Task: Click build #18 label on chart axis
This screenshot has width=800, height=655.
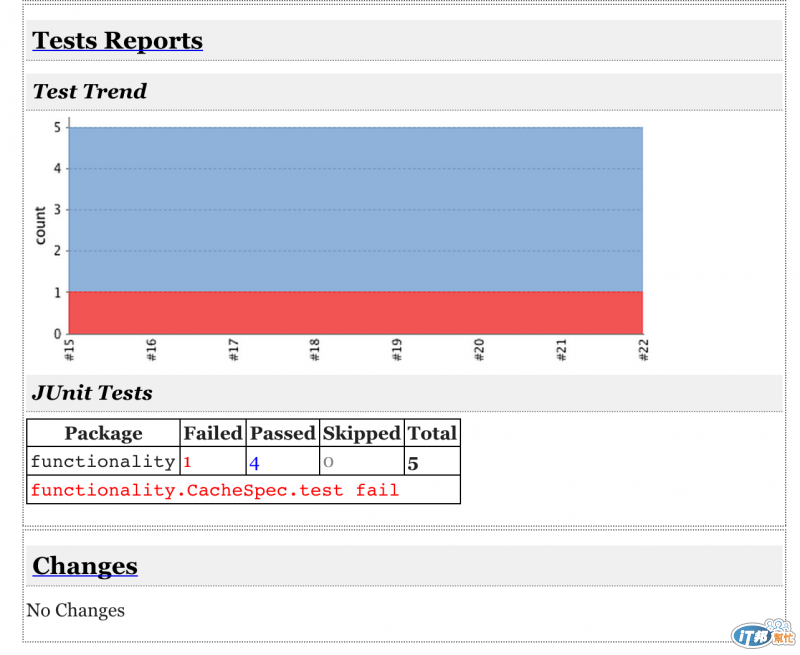Action: (315, 350)
